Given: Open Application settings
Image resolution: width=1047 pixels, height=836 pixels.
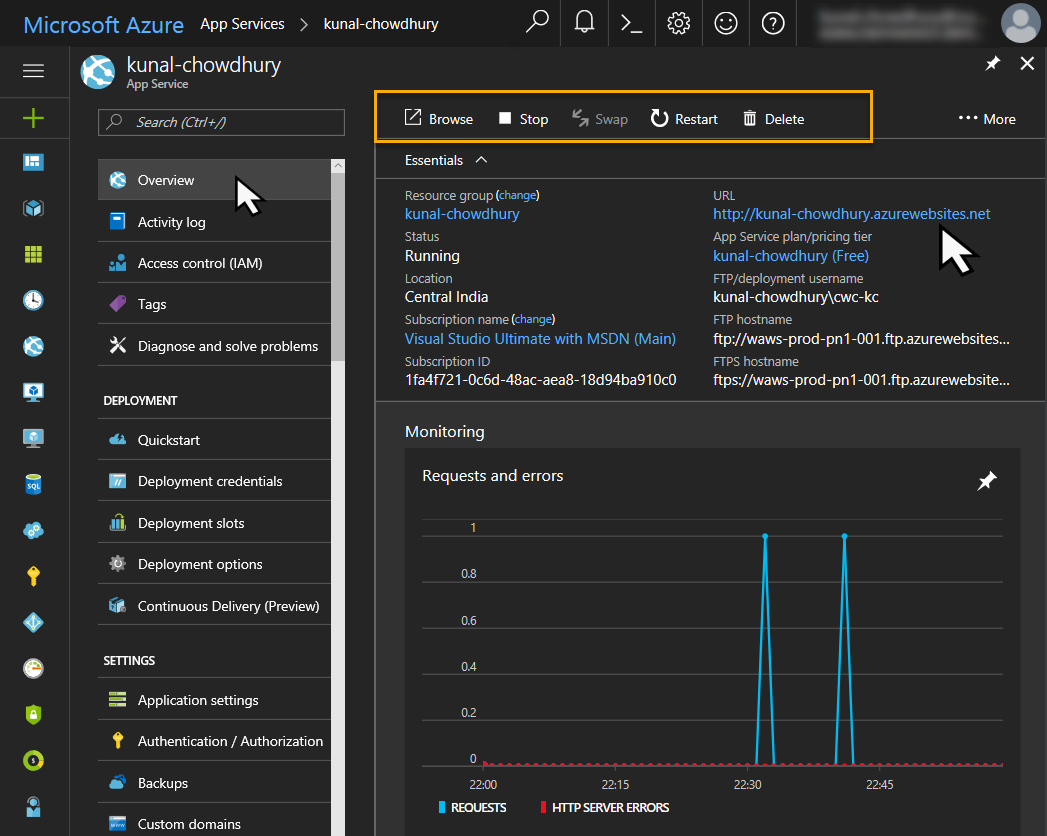Looking at the screenshot, I should tap(214, 700).
